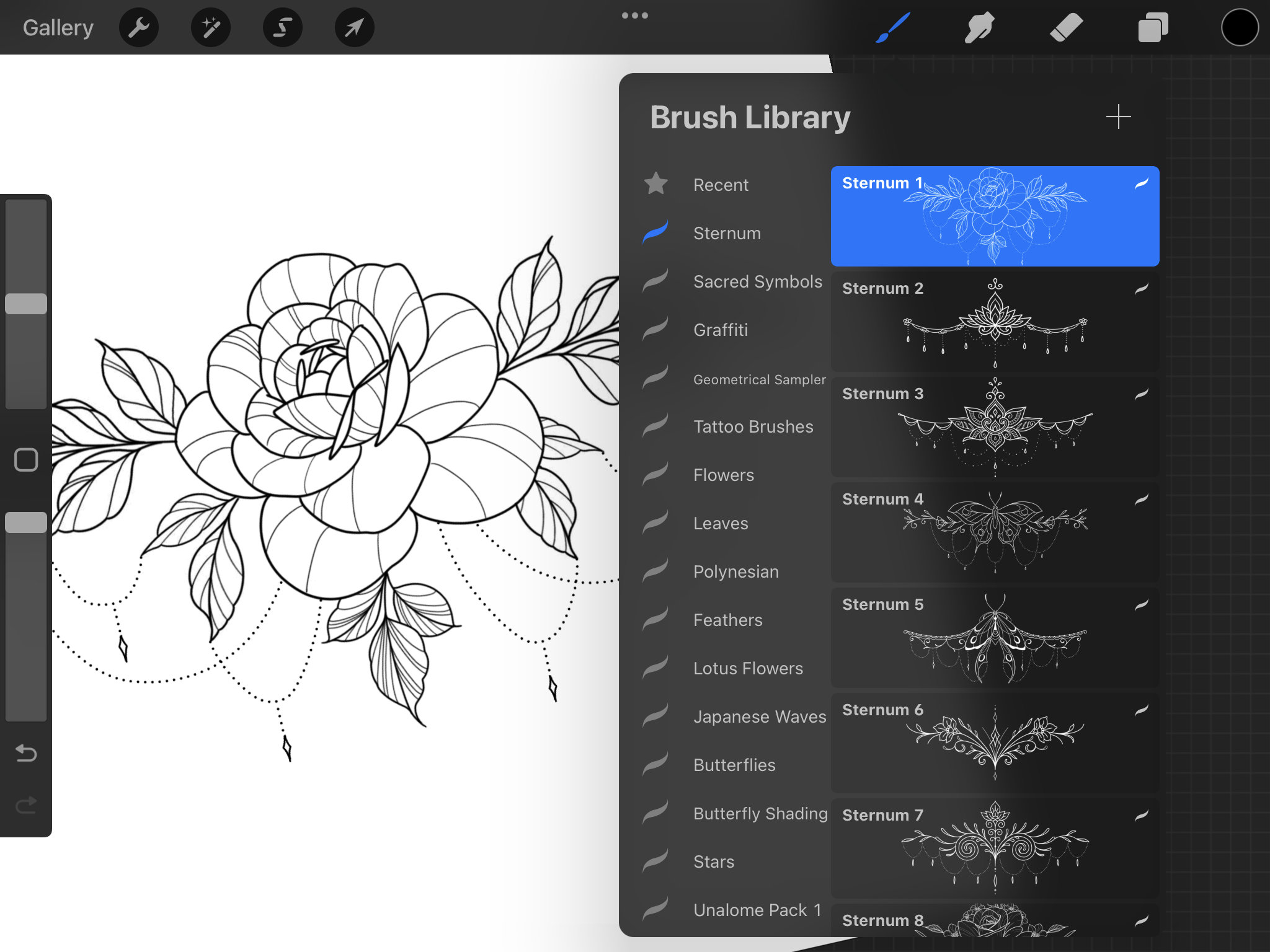Image resolution: width=1270 pixels, height=952 pixels.
Task: Open the Lotus Flowers brush set
Action: tap(748, 668)
